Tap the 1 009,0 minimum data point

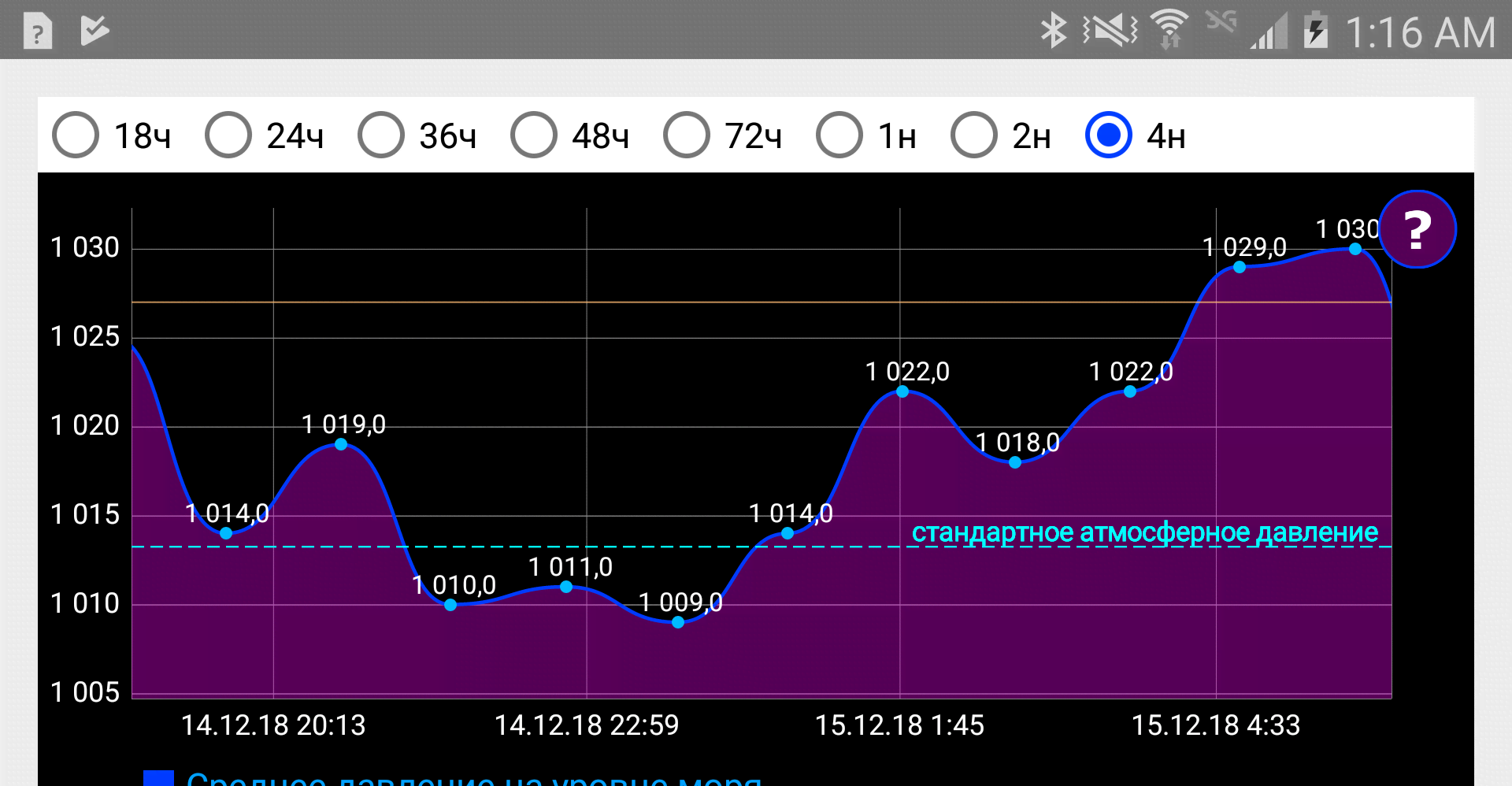[x=678, y=622]
